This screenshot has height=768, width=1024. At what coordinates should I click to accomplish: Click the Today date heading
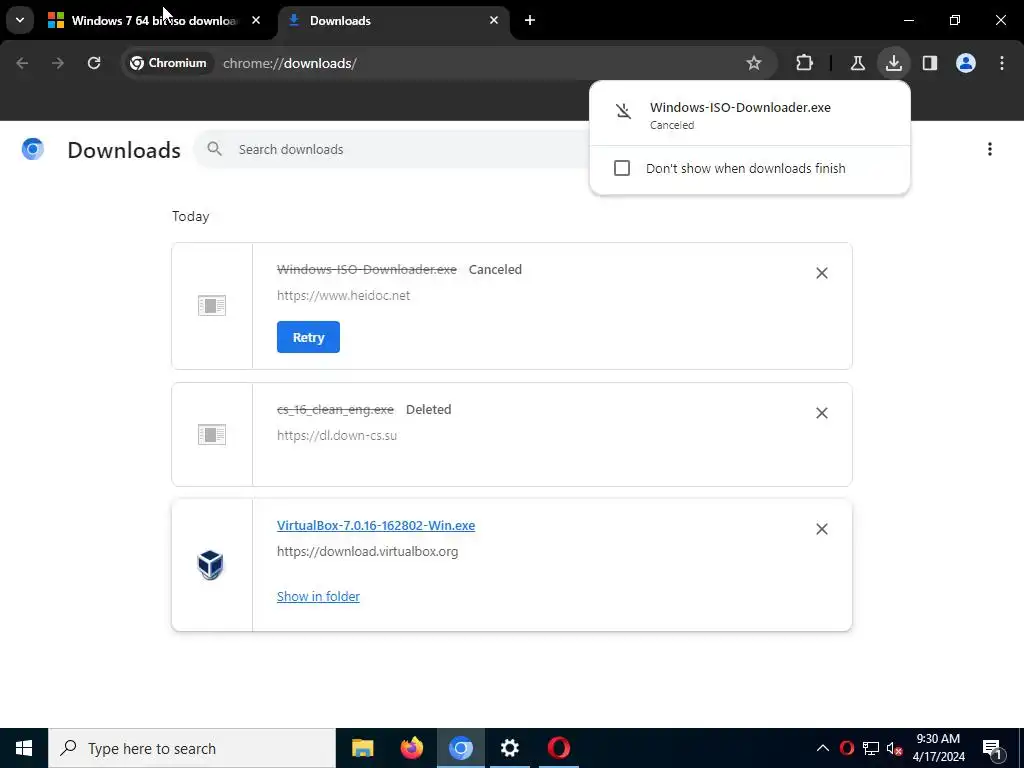pos(191,216)
